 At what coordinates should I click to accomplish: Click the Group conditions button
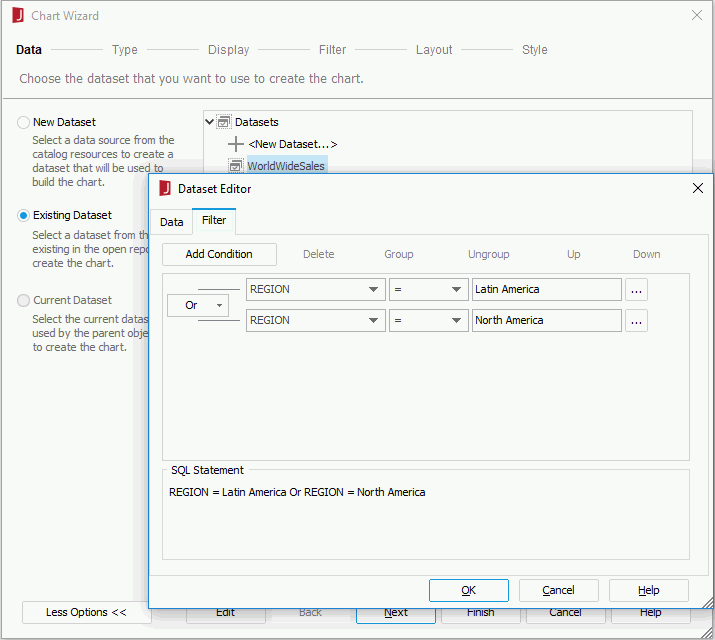pos(399,254)
